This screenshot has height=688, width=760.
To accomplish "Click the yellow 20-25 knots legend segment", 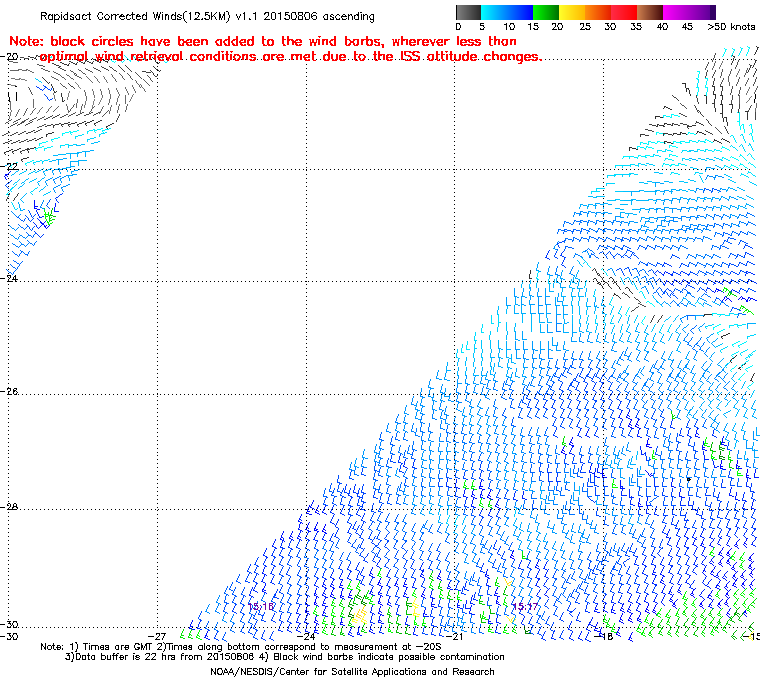I will pos(572,12).
